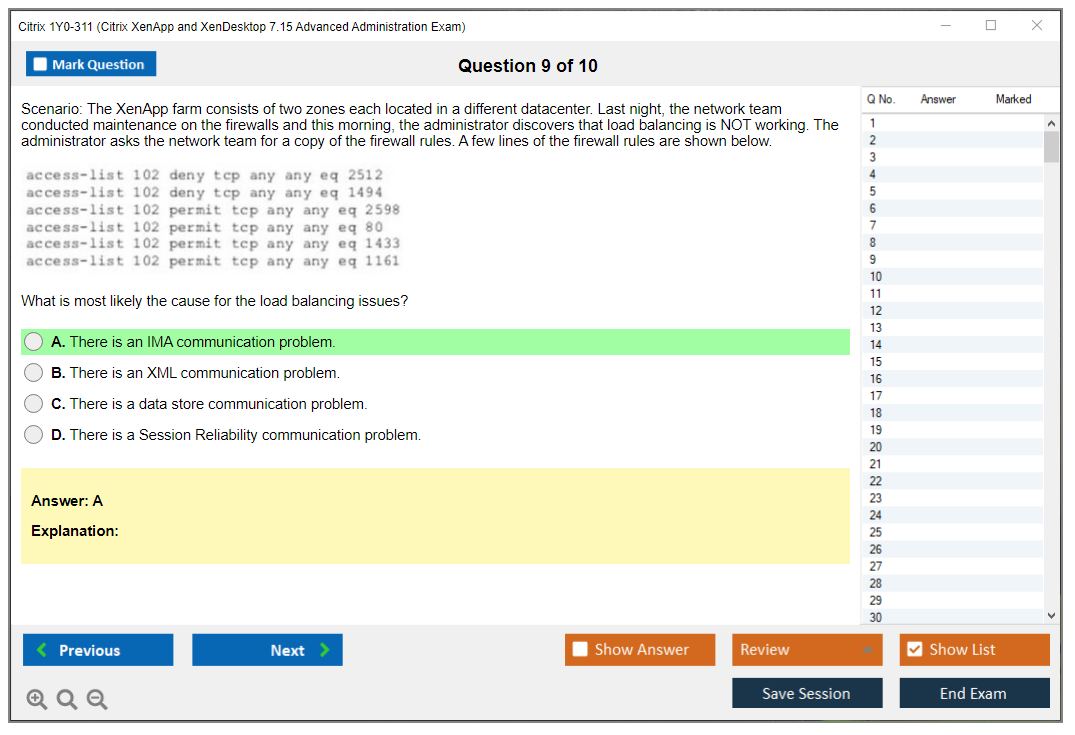Uncheck the Show List checkbox

click(914, 650)
